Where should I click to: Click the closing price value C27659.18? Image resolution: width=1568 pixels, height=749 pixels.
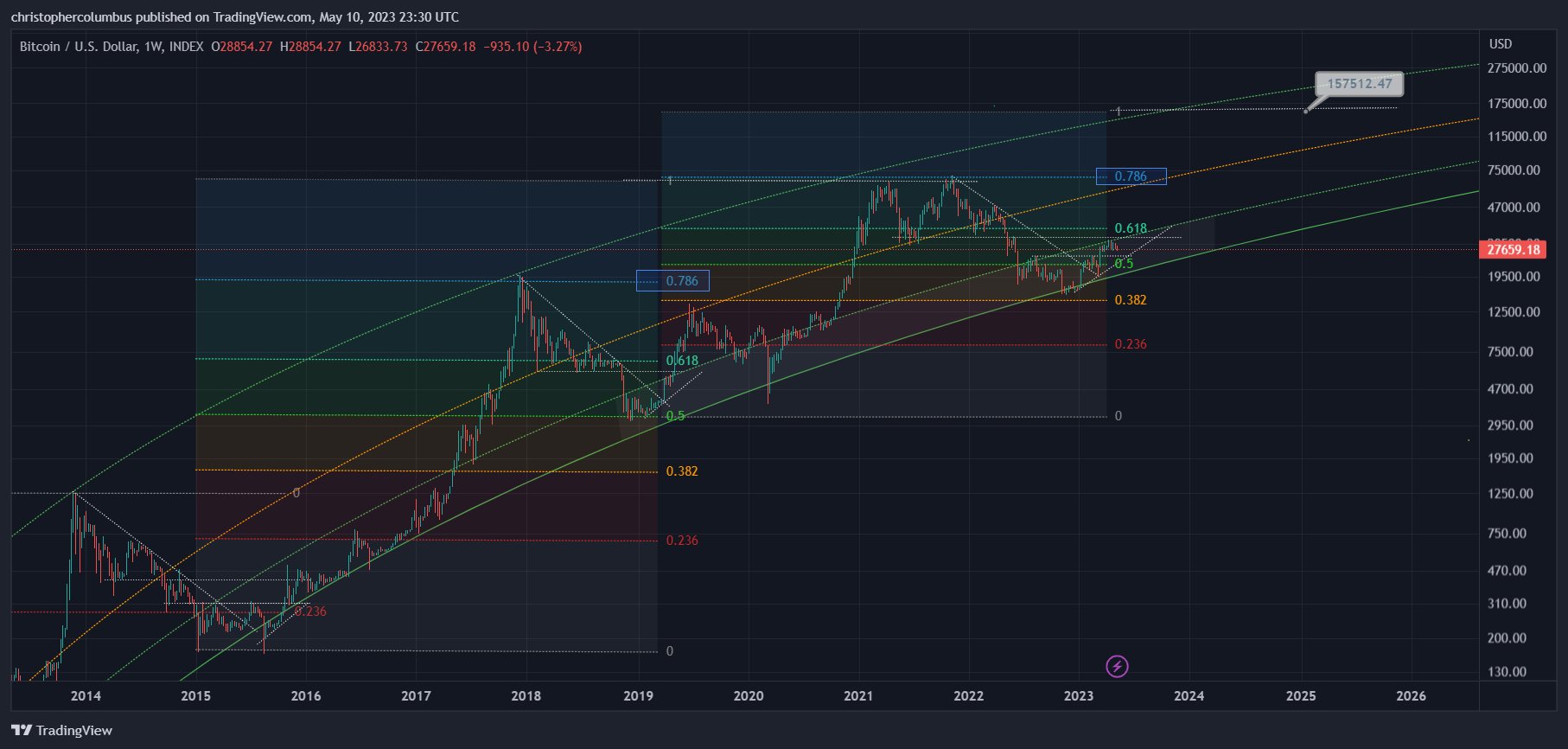point(445,47)
